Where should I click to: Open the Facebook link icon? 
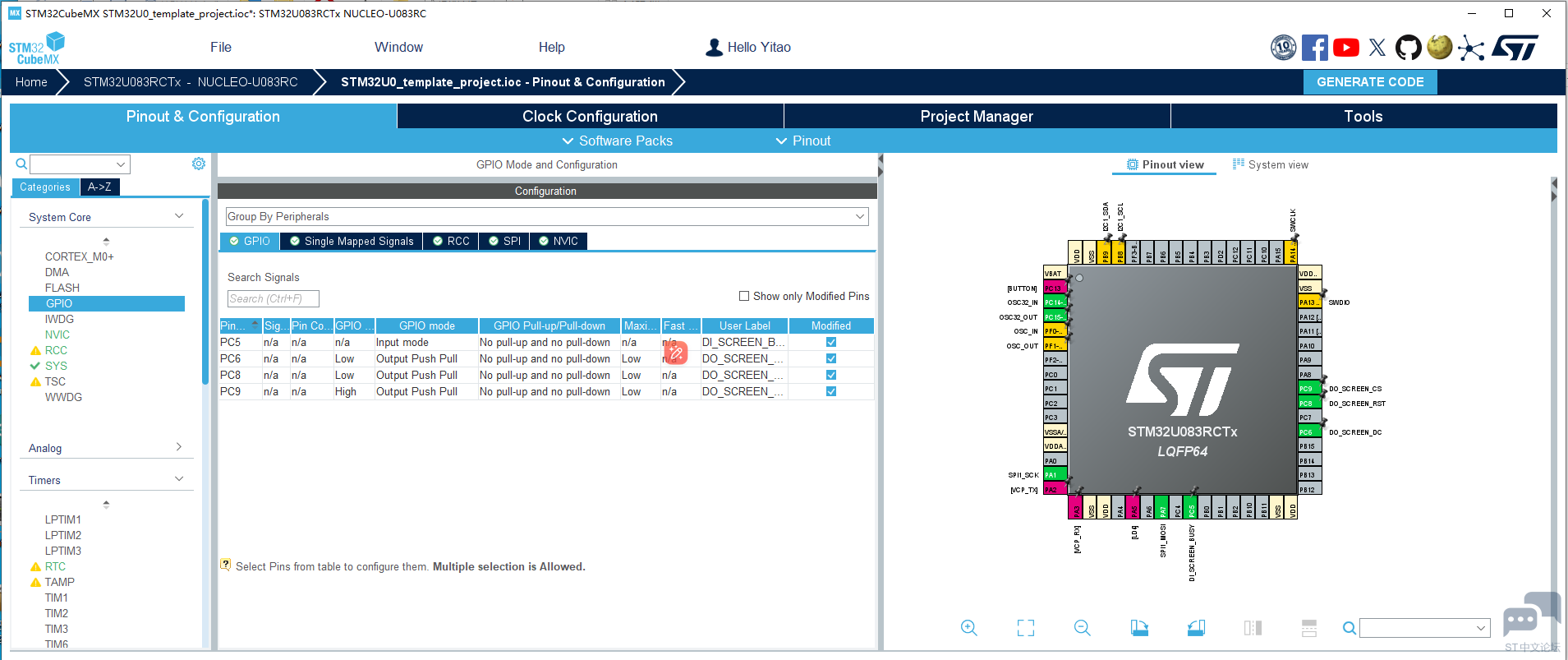tap(1314, 48)
